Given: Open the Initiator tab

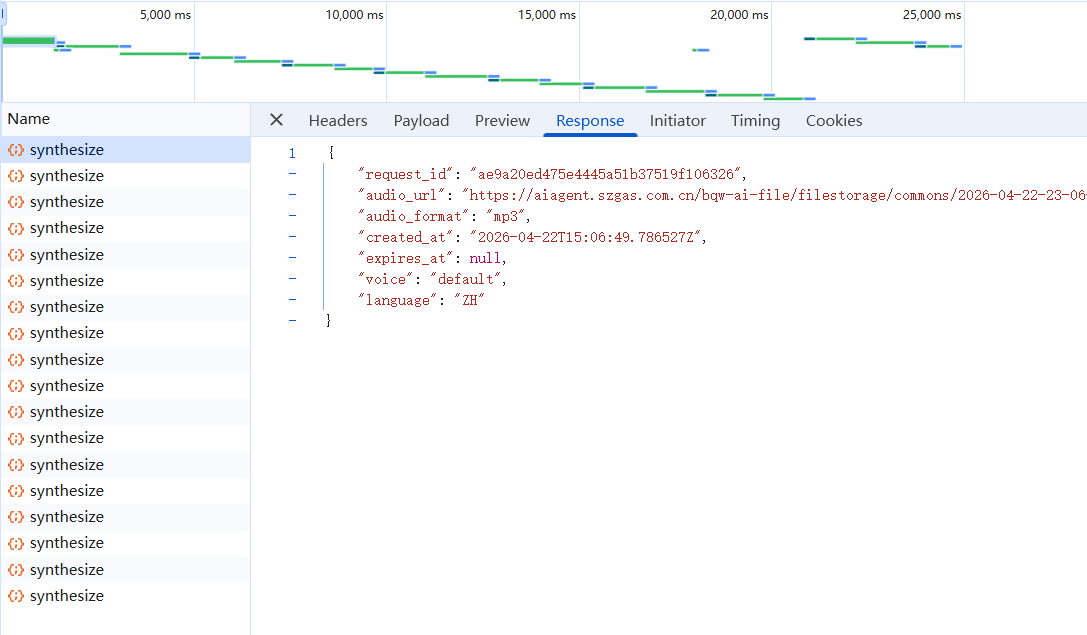Looking at the screenshot, I should point(677,121).
